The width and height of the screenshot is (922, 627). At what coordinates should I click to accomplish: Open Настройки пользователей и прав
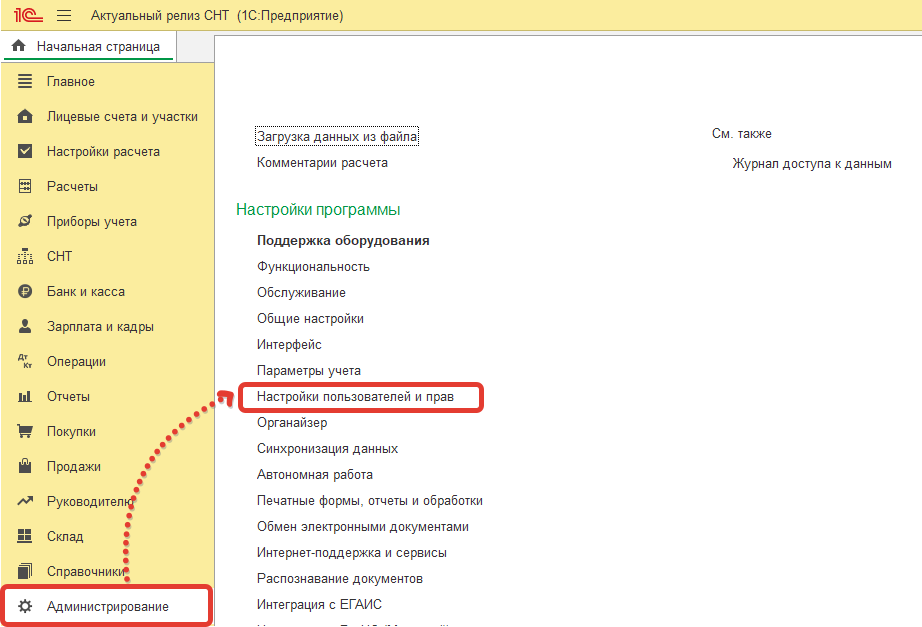(x=355, y=397)
